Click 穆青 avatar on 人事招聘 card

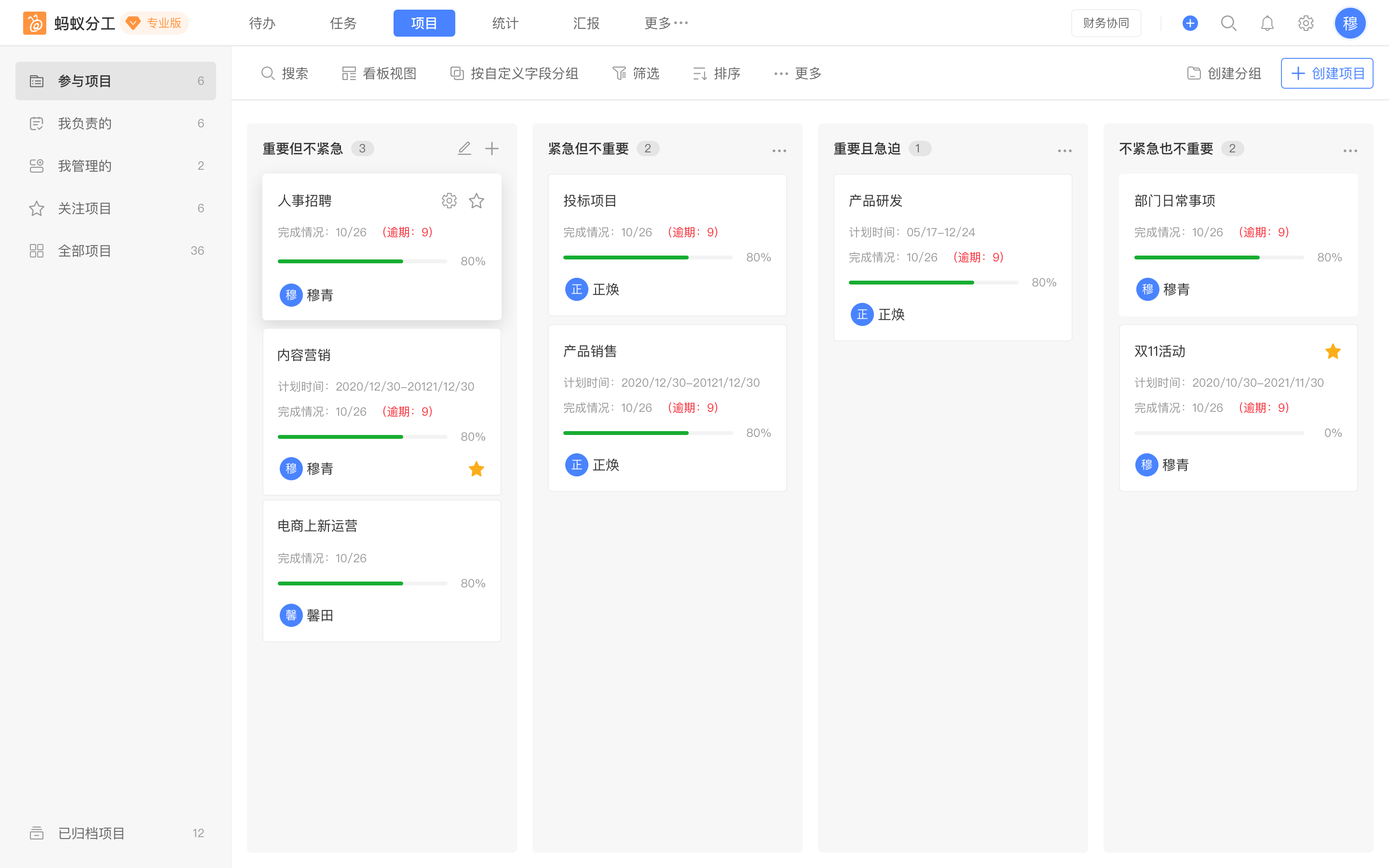point(291,295)
